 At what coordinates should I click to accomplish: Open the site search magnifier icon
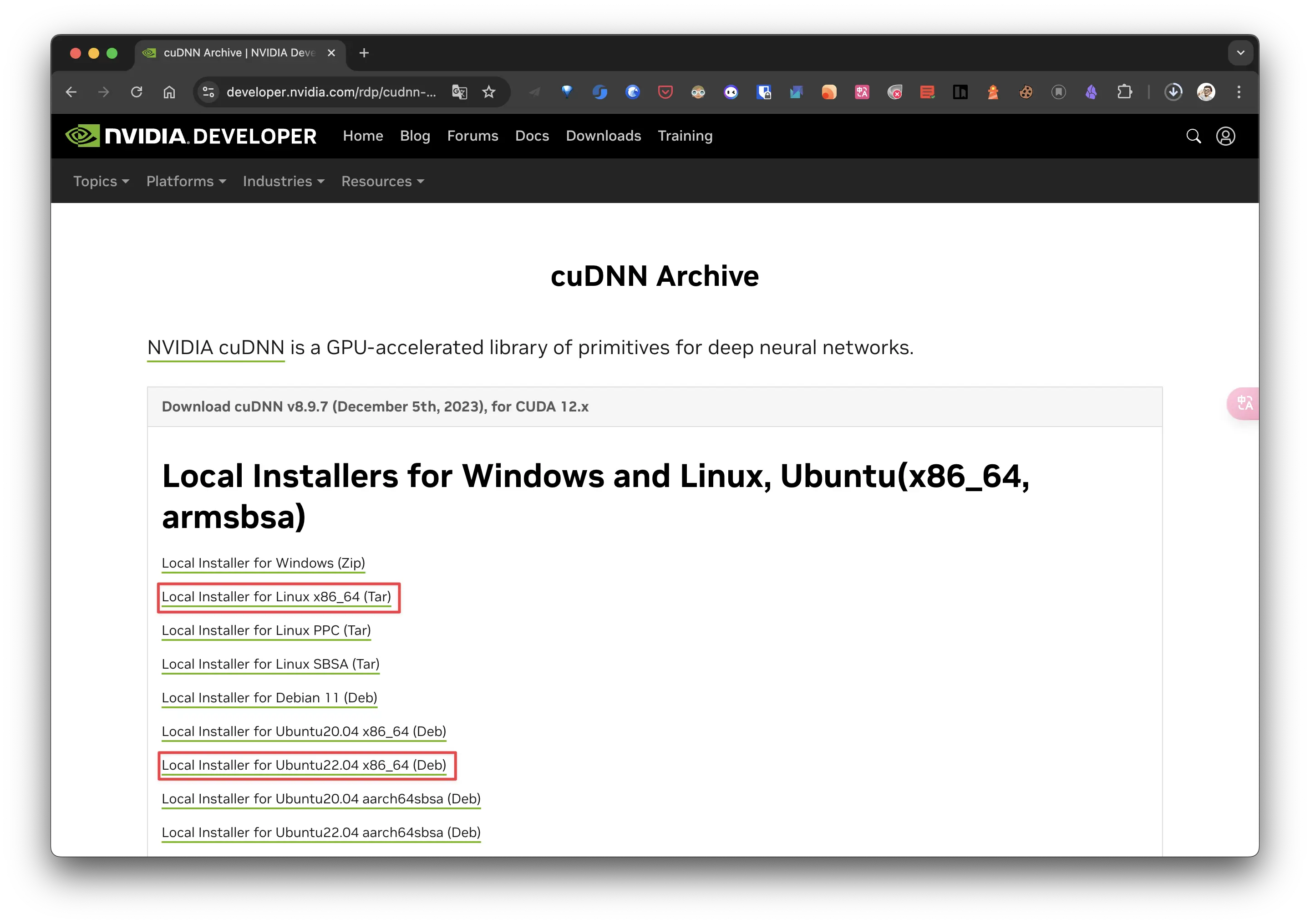pyautogui.click(x=1193, y=136)
